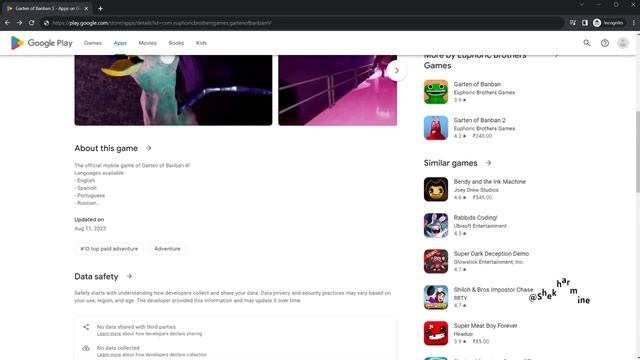
Task: Select the Books tab
Action: point(176,43)
